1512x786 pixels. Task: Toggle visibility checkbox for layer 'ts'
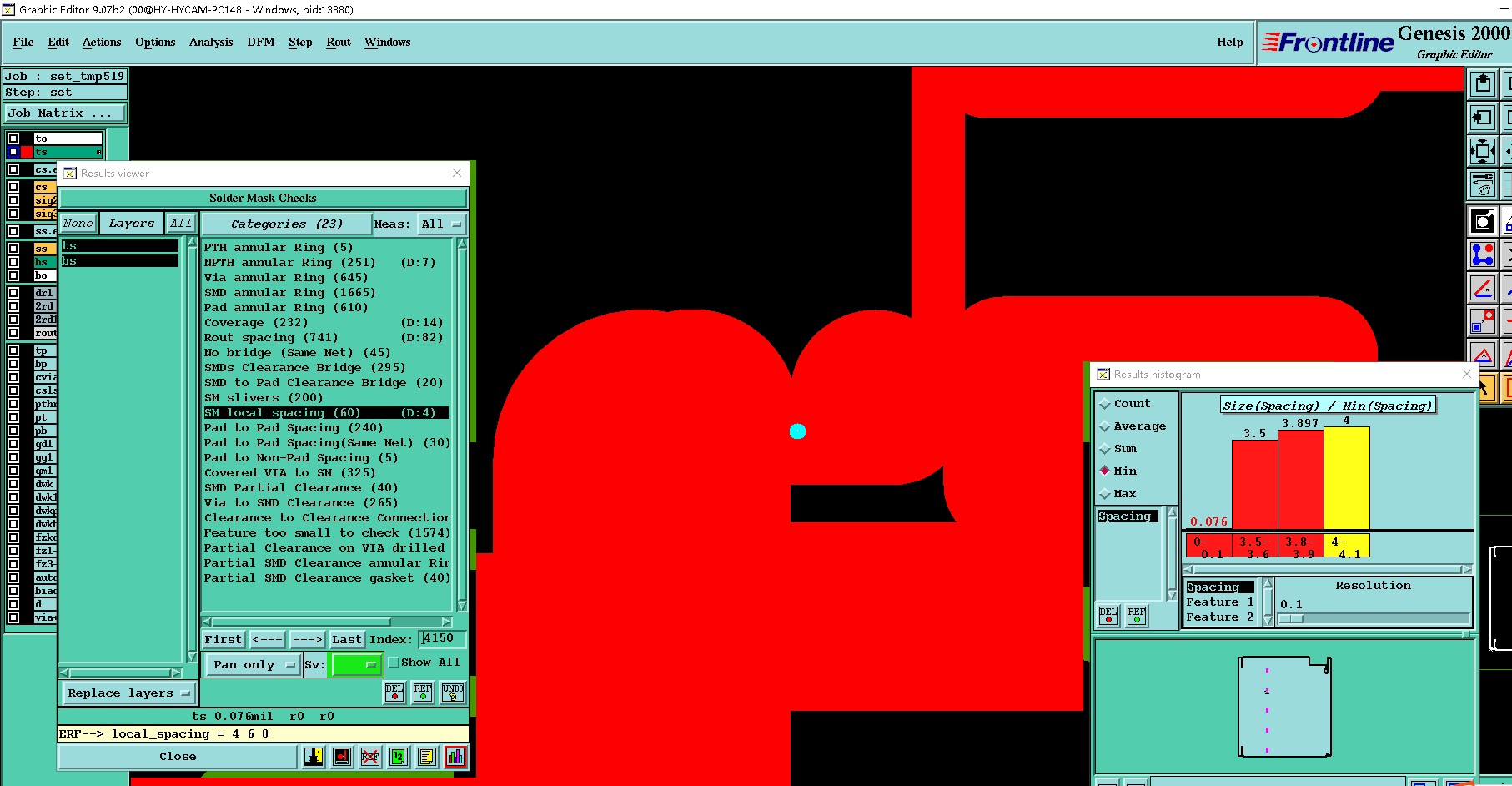13,152
